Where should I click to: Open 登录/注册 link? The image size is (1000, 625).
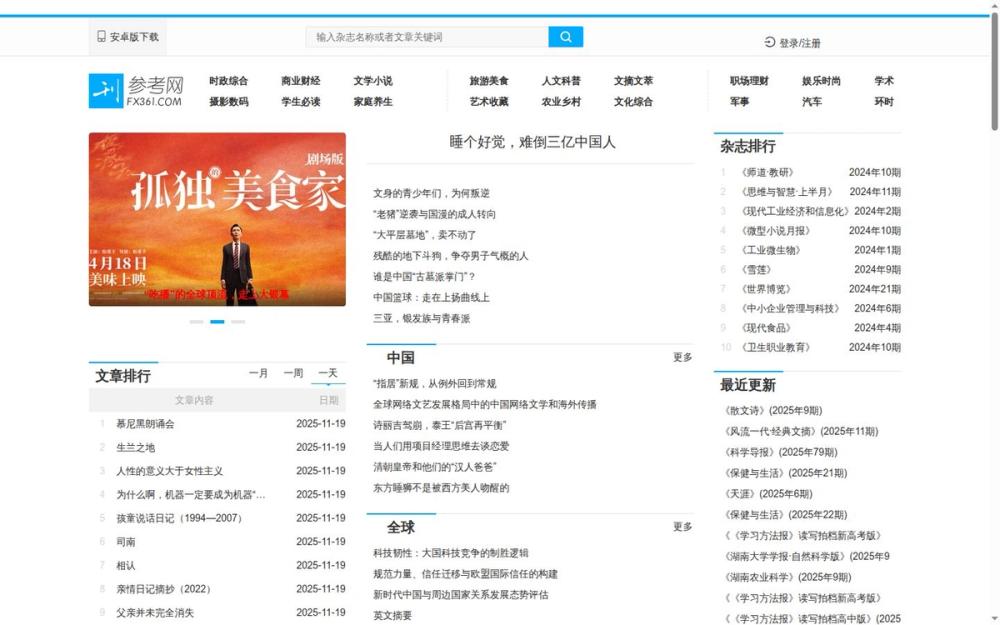tap(800, 43)
